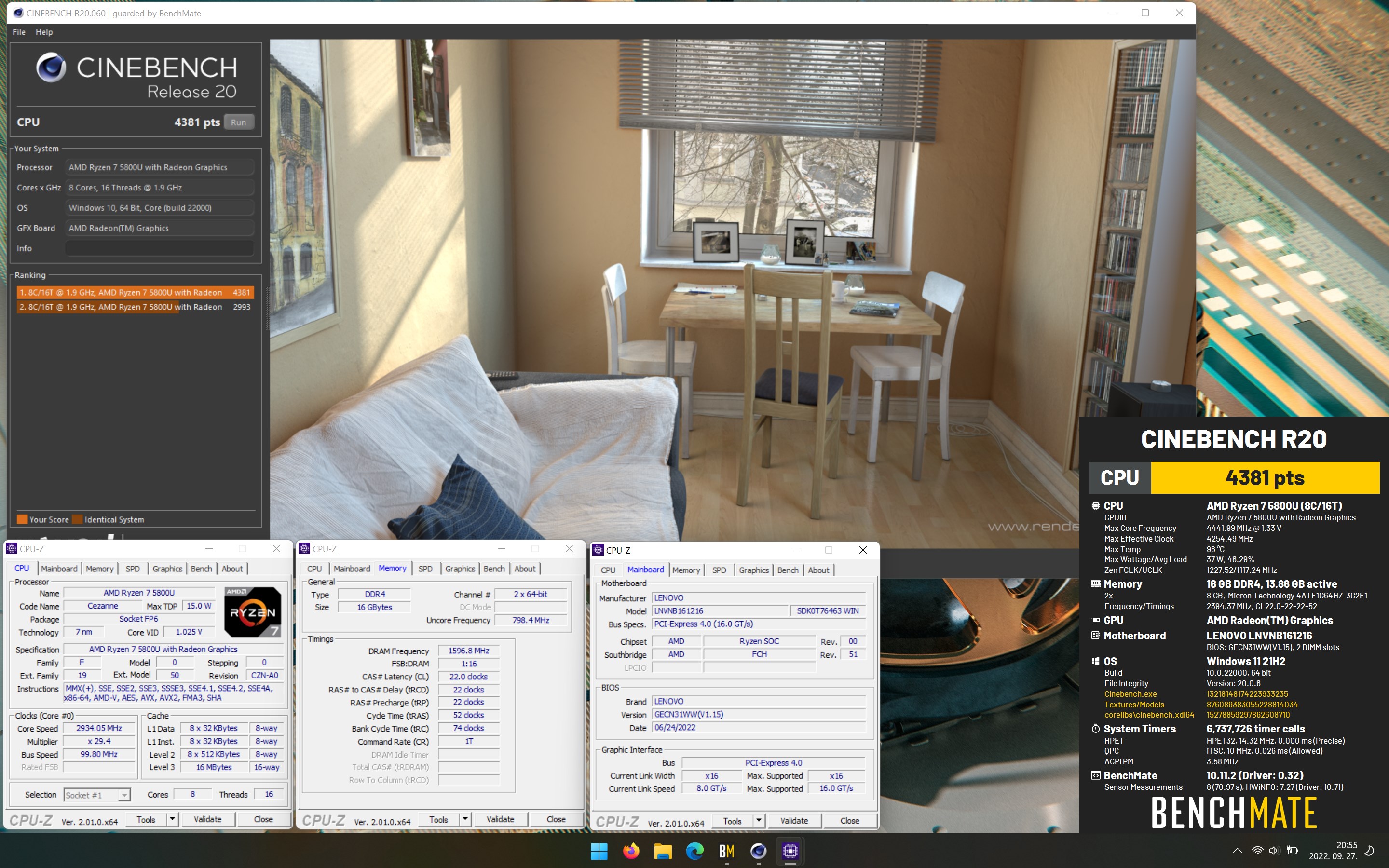Screen dimensions: 1389x868
Task: Click BIOS version field GECN31WW(V1.15)
Action: tap(759, 714)
